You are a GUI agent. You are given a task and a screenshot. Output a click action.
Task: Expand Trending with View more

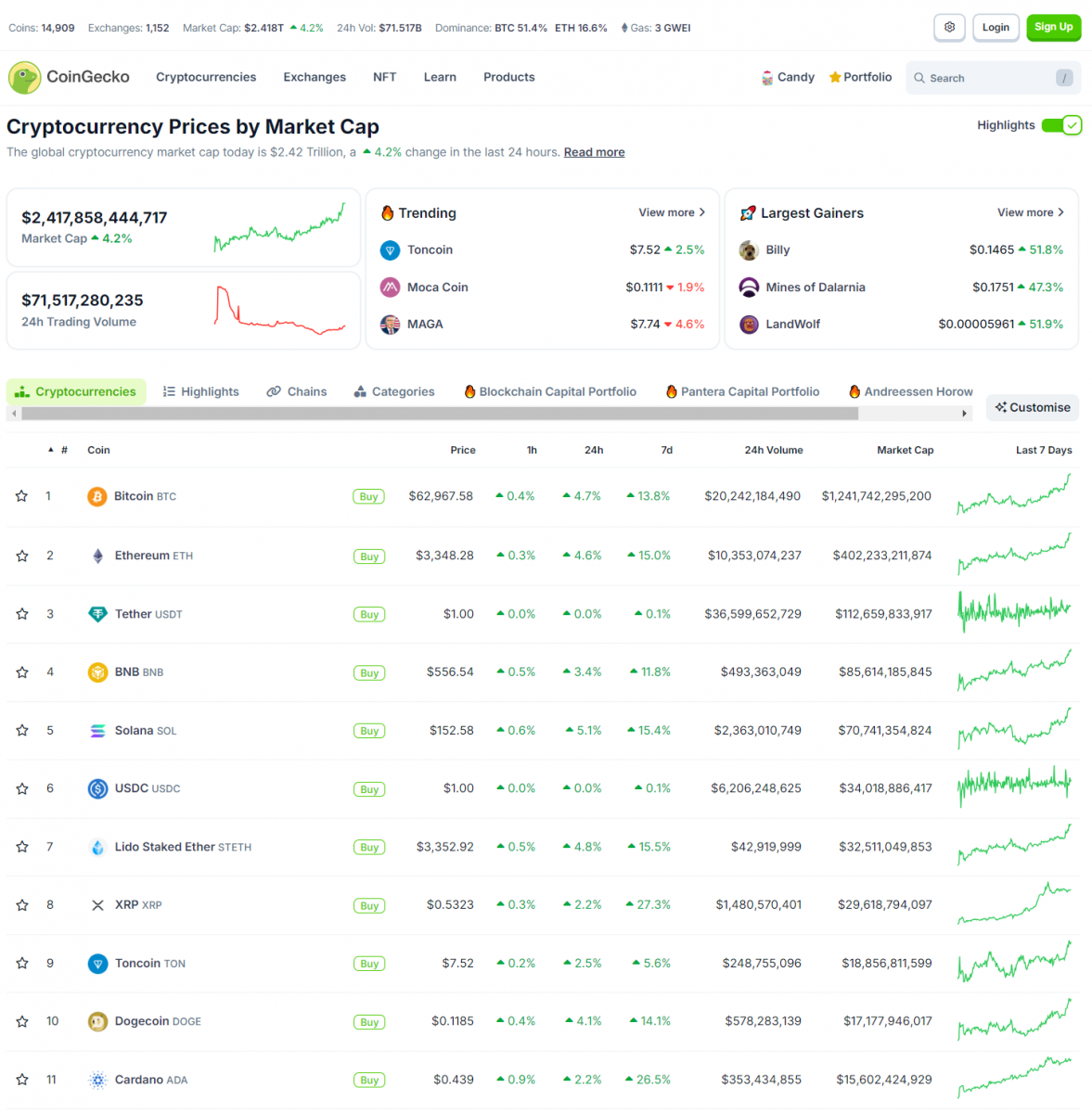coord(672,213)
